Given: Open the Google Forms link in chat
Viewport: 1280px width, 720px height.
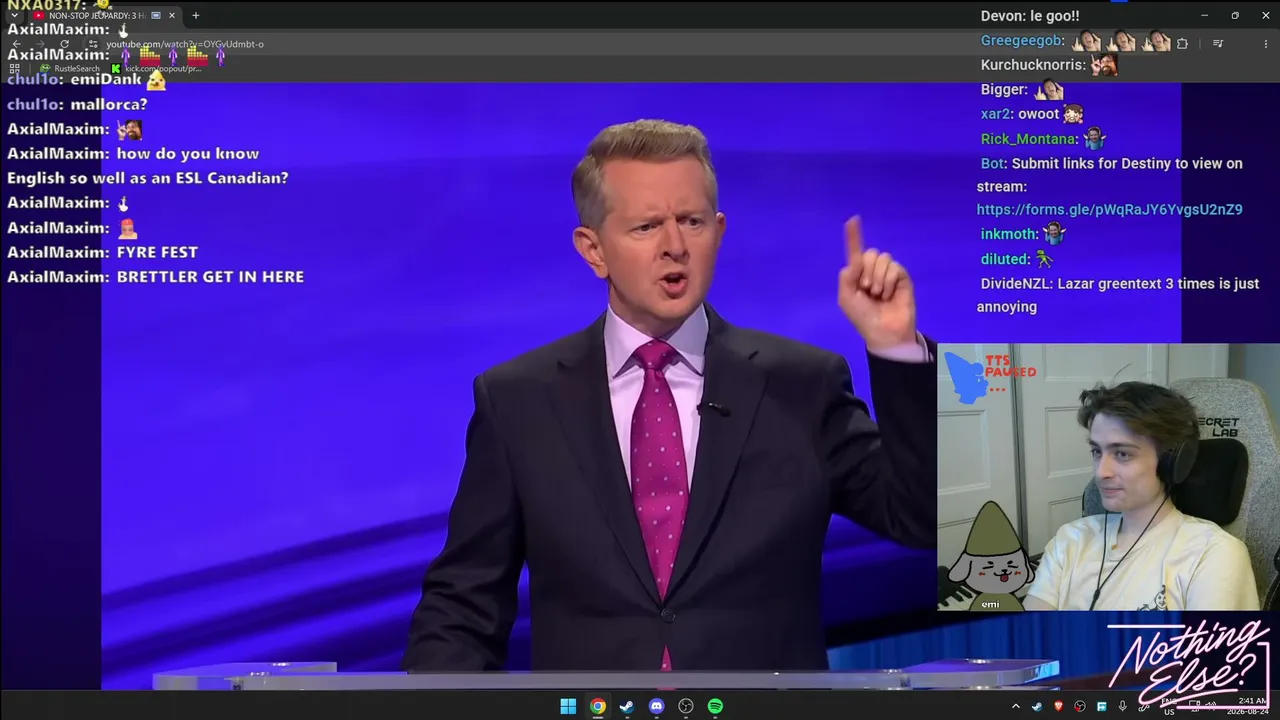Looking at the screenshot, I should click(x=1110, y=210).
